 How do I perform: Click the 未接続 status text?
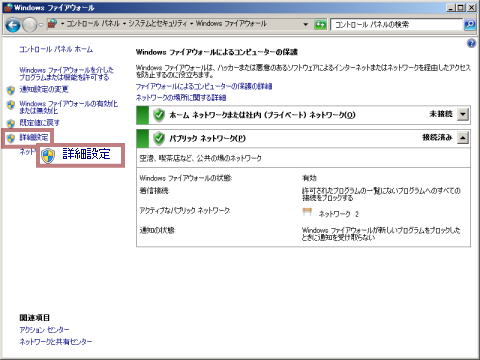coord(441,114)
